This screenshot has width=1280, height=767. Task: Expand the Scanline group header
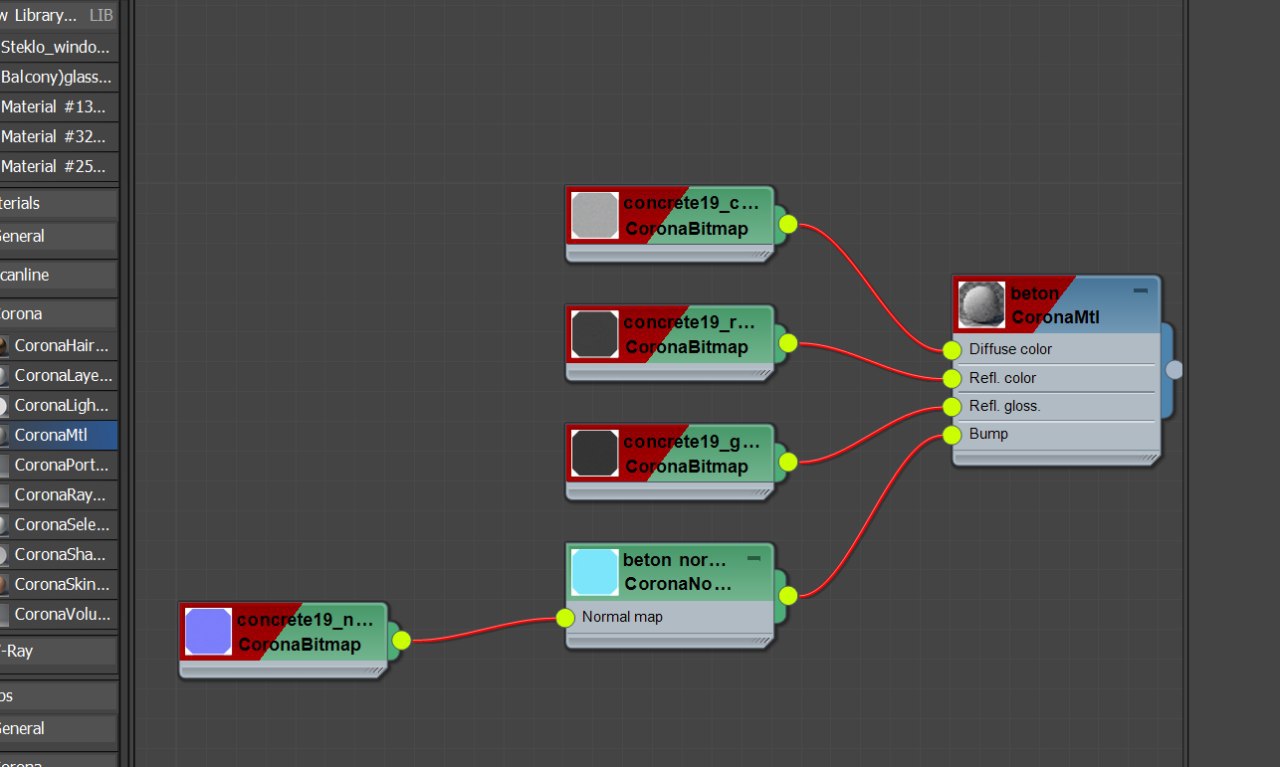58,275
